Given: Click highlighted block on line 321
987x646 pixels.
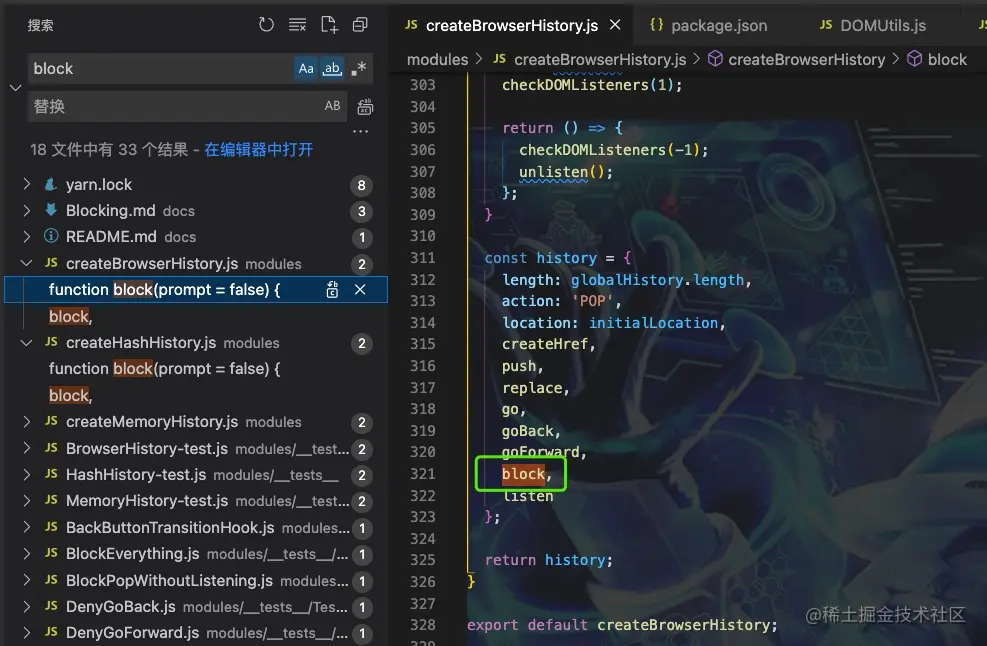Looking at the screenshot, I should pyautogui.click(x=523, y=474).
